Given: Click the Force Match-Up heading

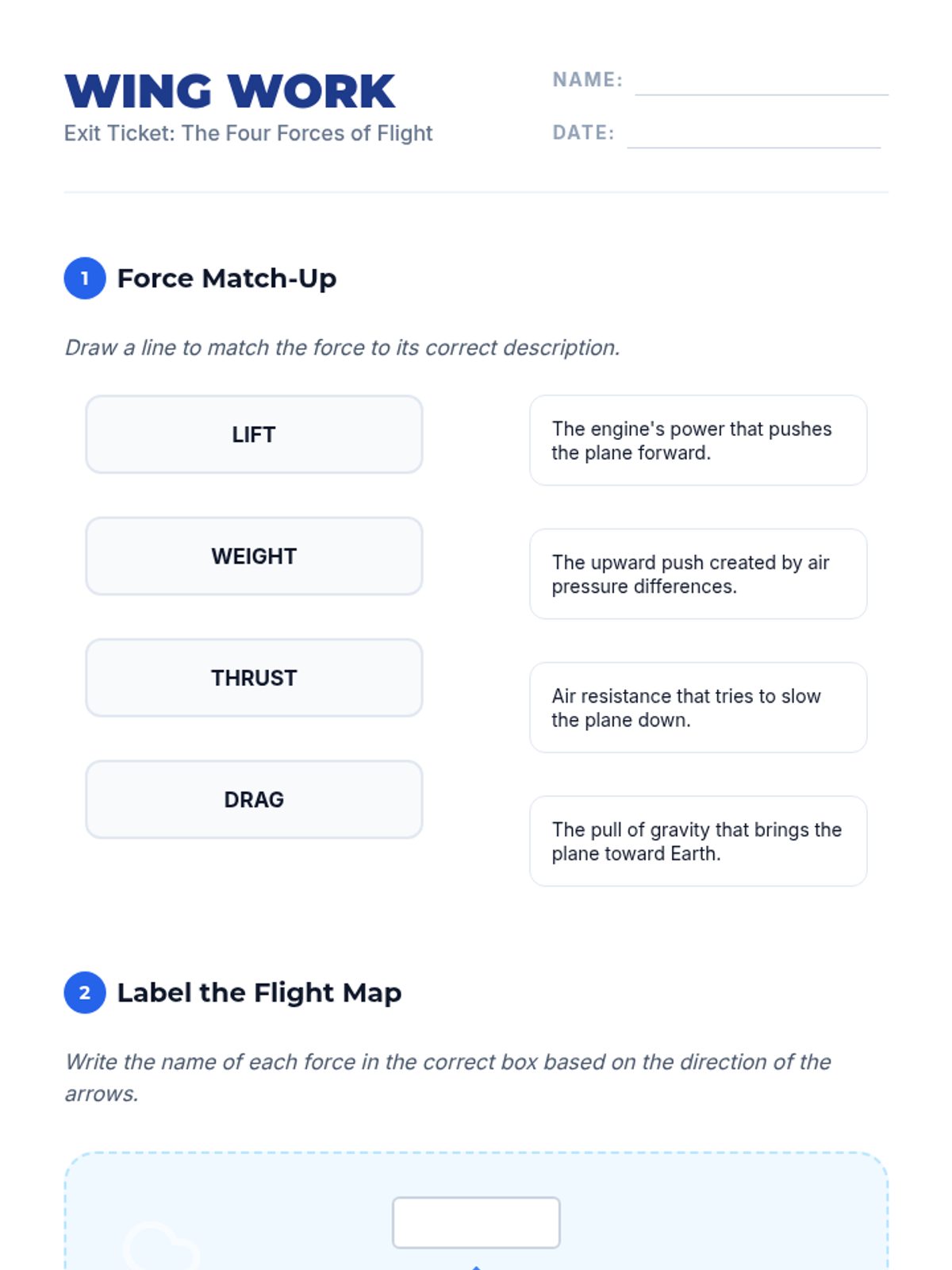Looking at the screenshot, I should point(227,279).
